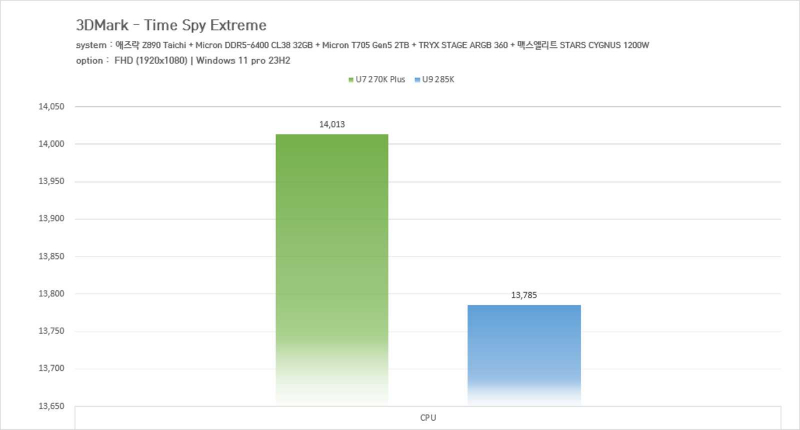Select the 13,800 axis value
The height and width of the screenshot is (430, 800).
[48, 294]
